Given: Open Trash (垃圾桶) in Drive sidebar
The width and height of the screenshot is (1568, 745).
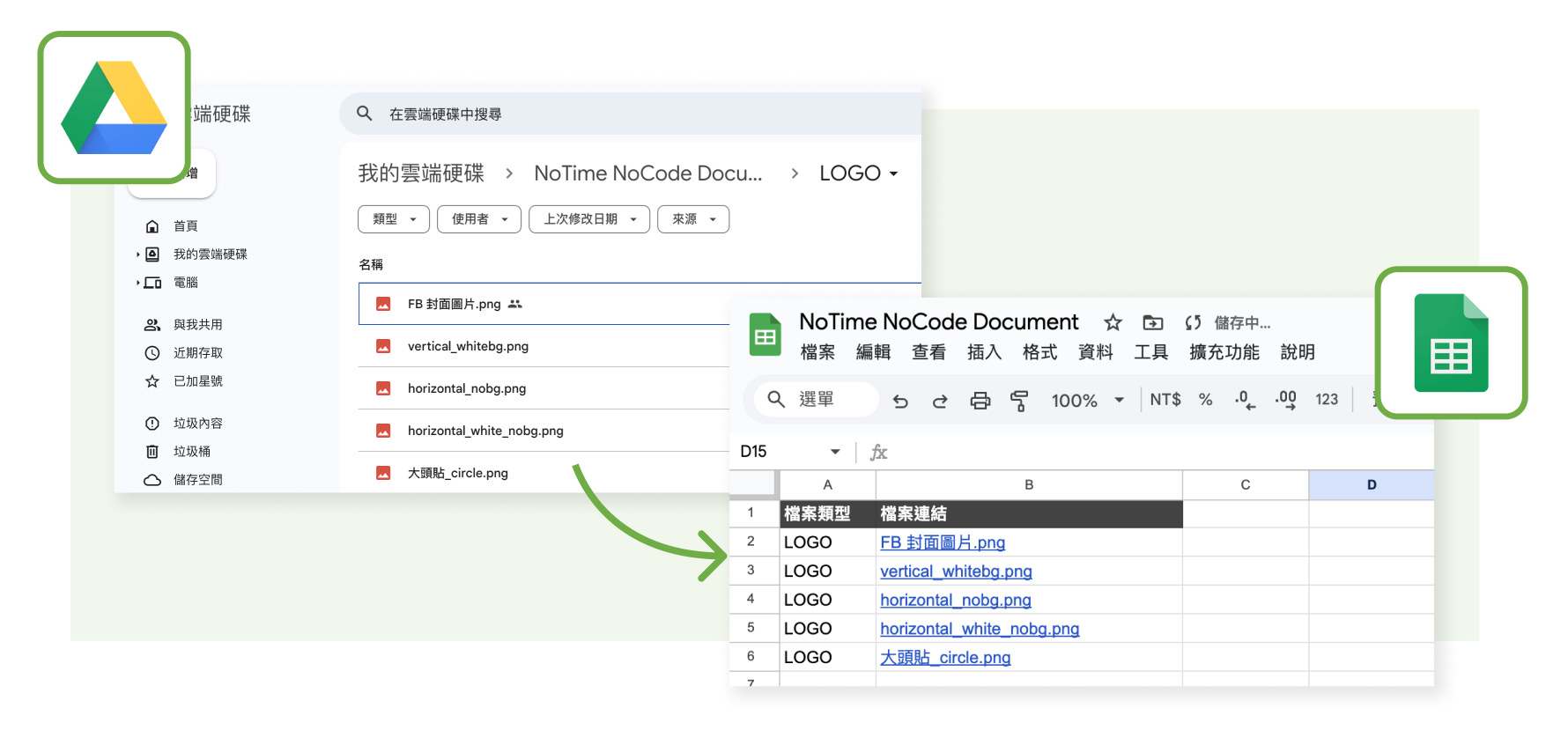Looking at the screenshot, I should pyautogui.click(x=178, y=452).
